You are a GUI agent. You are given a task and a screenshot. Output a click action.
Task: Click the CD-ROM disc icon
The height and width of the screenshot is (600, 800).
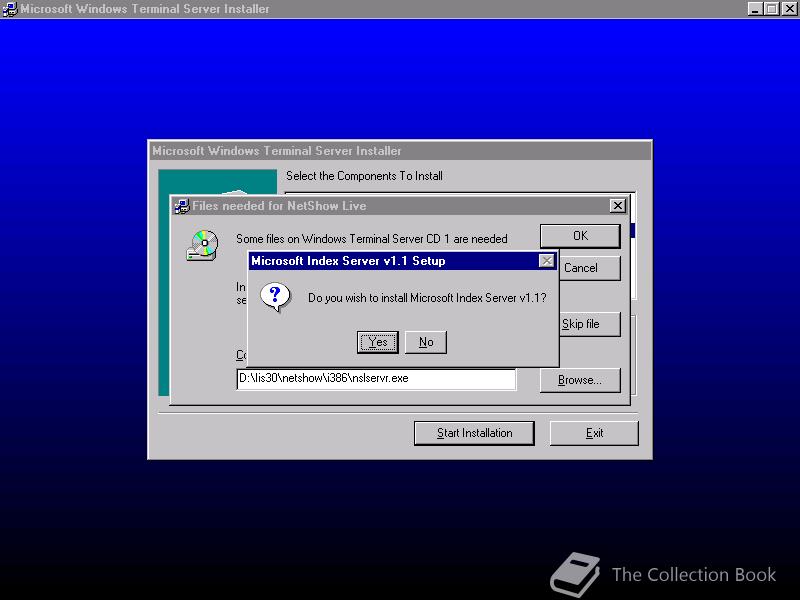tap(203, 245)
